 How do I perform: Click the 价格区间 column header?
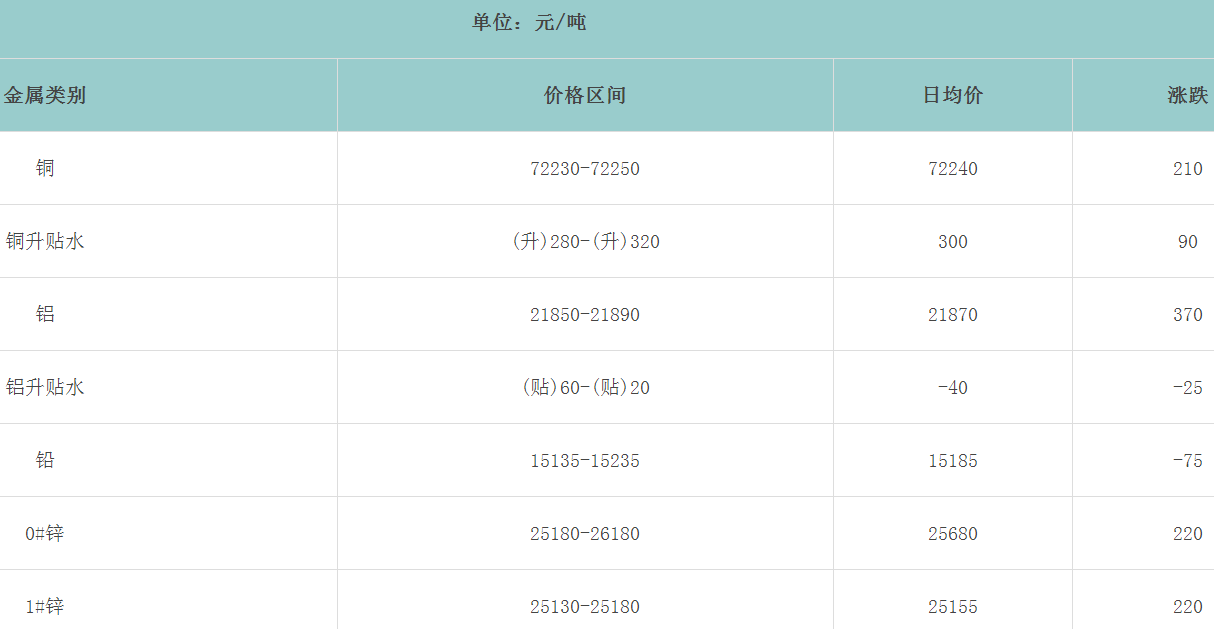tap(585, 96)
